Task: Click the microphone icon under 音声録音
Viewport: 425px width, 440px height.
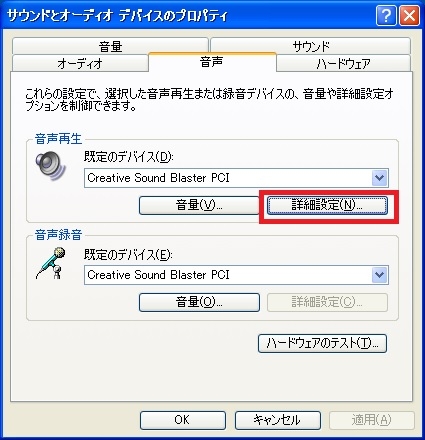Action: pos(51,263)
